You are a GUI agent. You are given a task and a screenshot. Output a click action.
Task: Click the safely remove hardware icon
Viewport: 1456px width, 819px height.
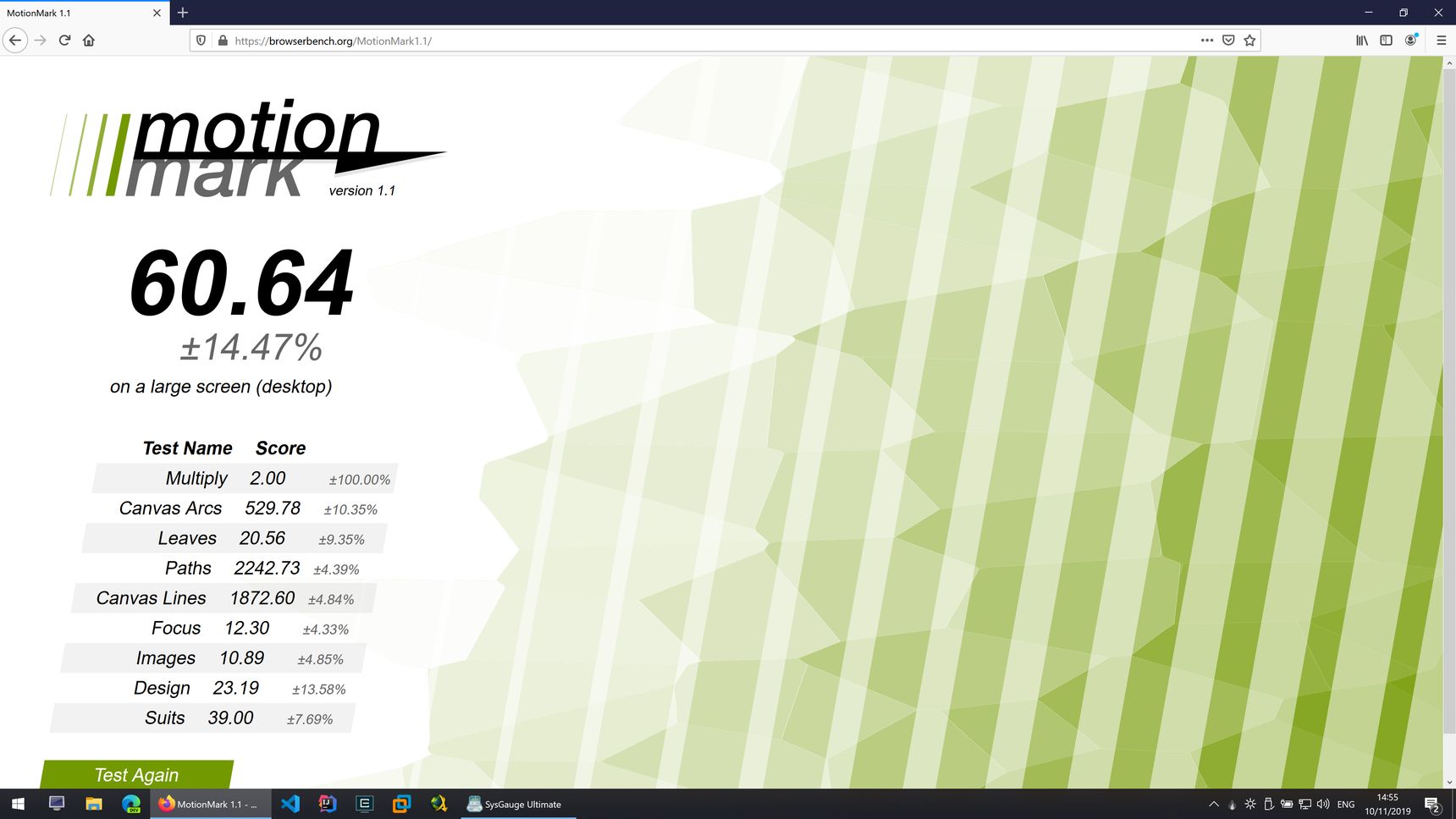click(x=1268, y=804)
